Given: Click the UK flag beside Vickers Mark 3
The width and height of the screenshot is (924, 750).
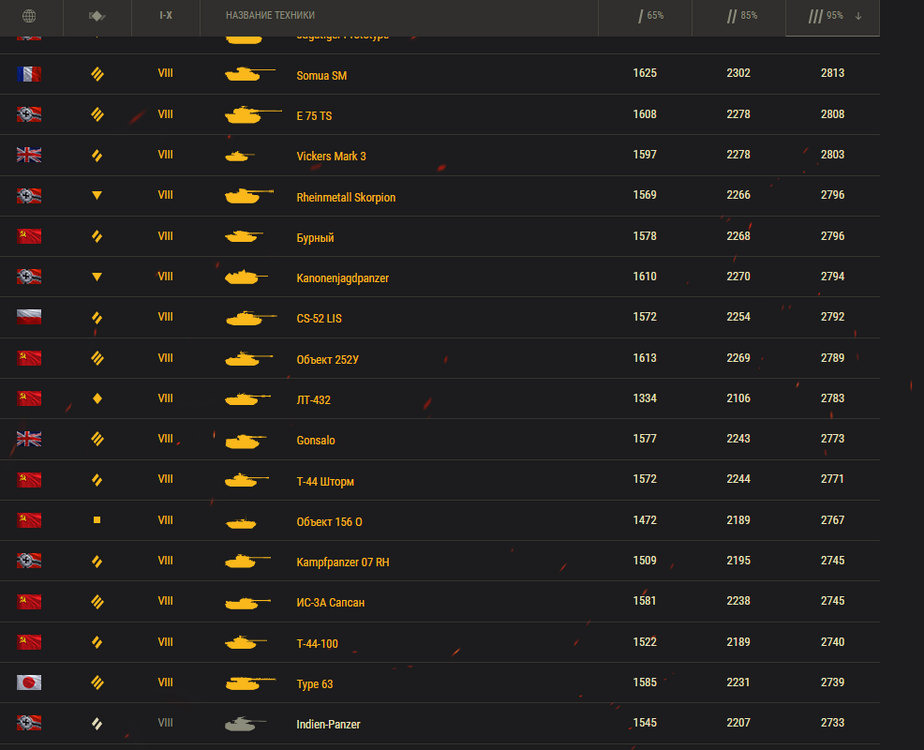Looking at the screenshot, I should click(x=29, y=155).
